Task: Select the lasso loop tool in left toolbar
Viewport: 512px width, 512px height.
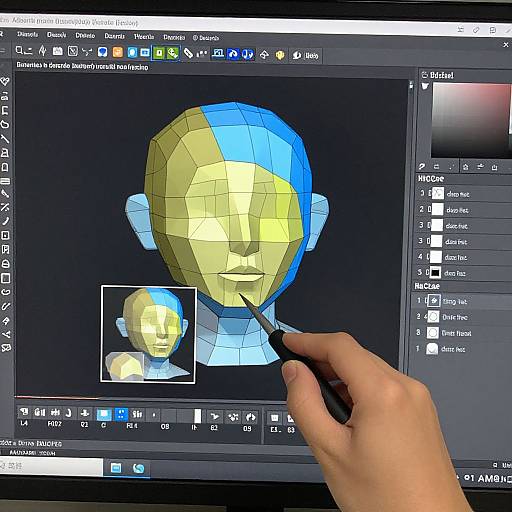Action: coord(5,125)
